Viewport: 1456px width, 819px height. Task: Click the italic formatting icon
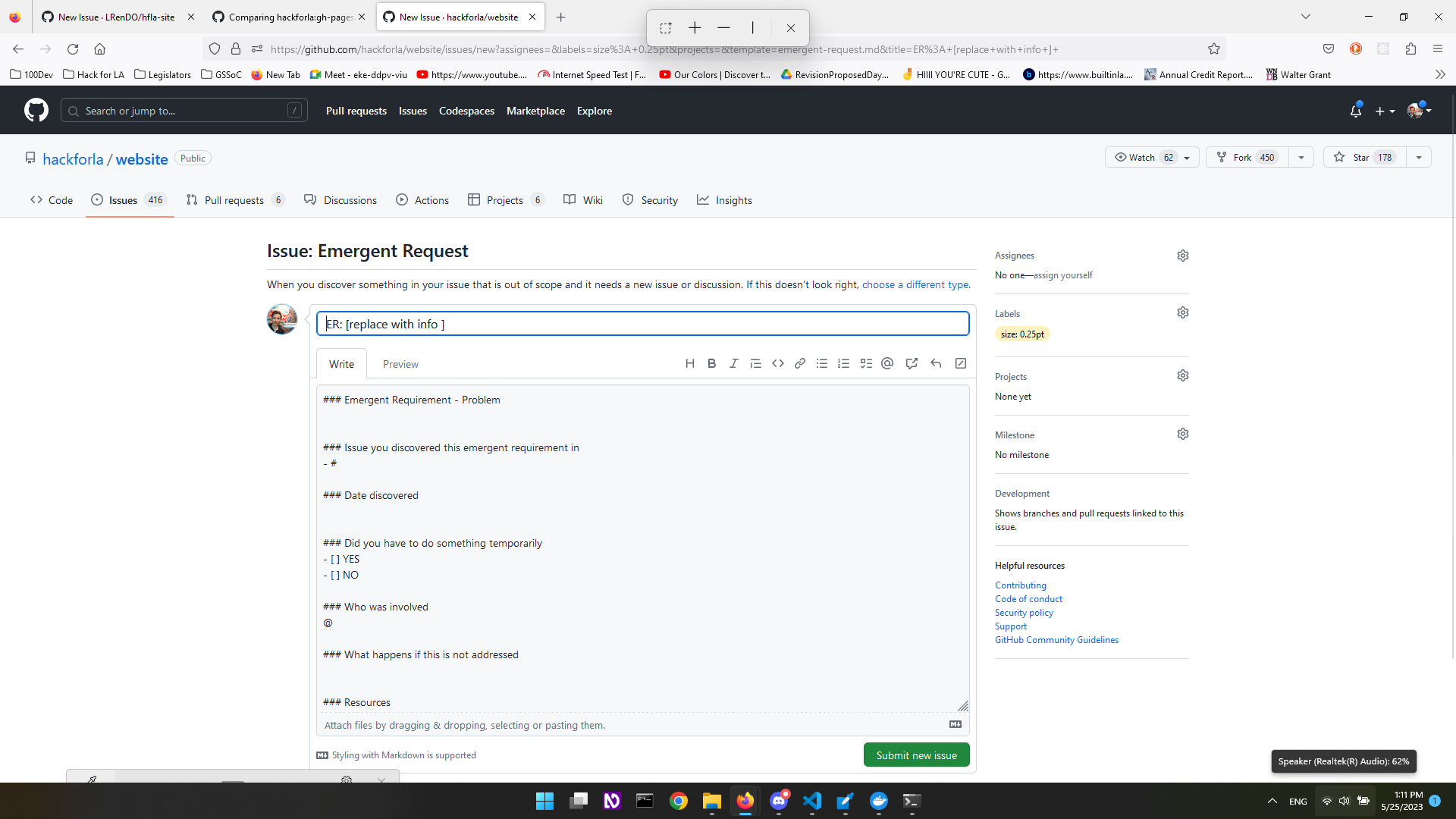[x=733, y=363]
